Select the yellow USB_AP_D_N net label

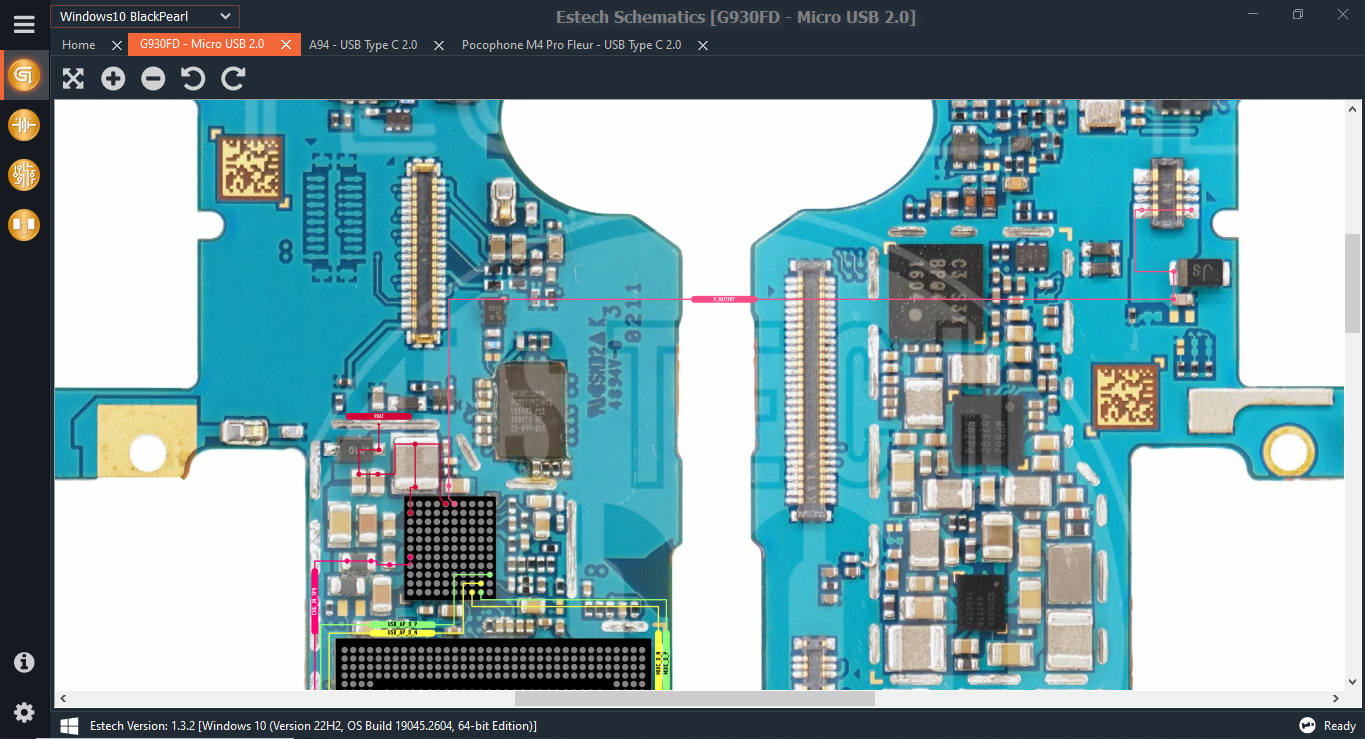tap(403, 632)
